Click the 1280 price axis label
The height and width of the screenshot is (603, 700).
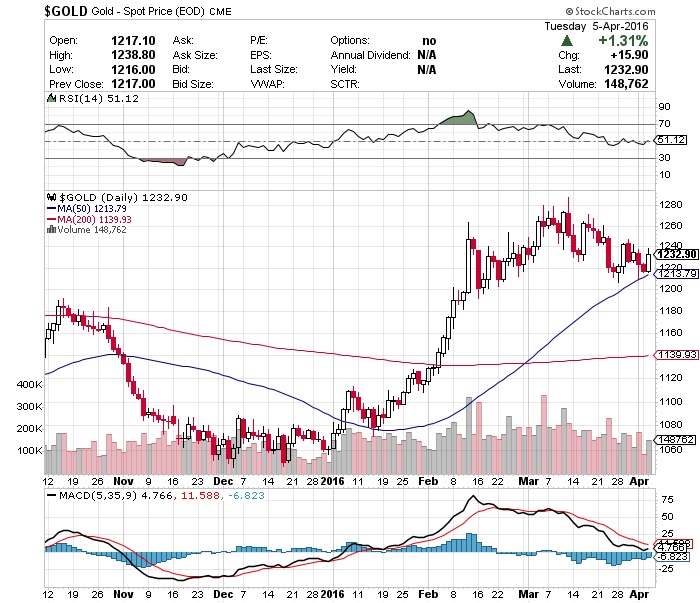pyautogui.click(x=671, y=204)
